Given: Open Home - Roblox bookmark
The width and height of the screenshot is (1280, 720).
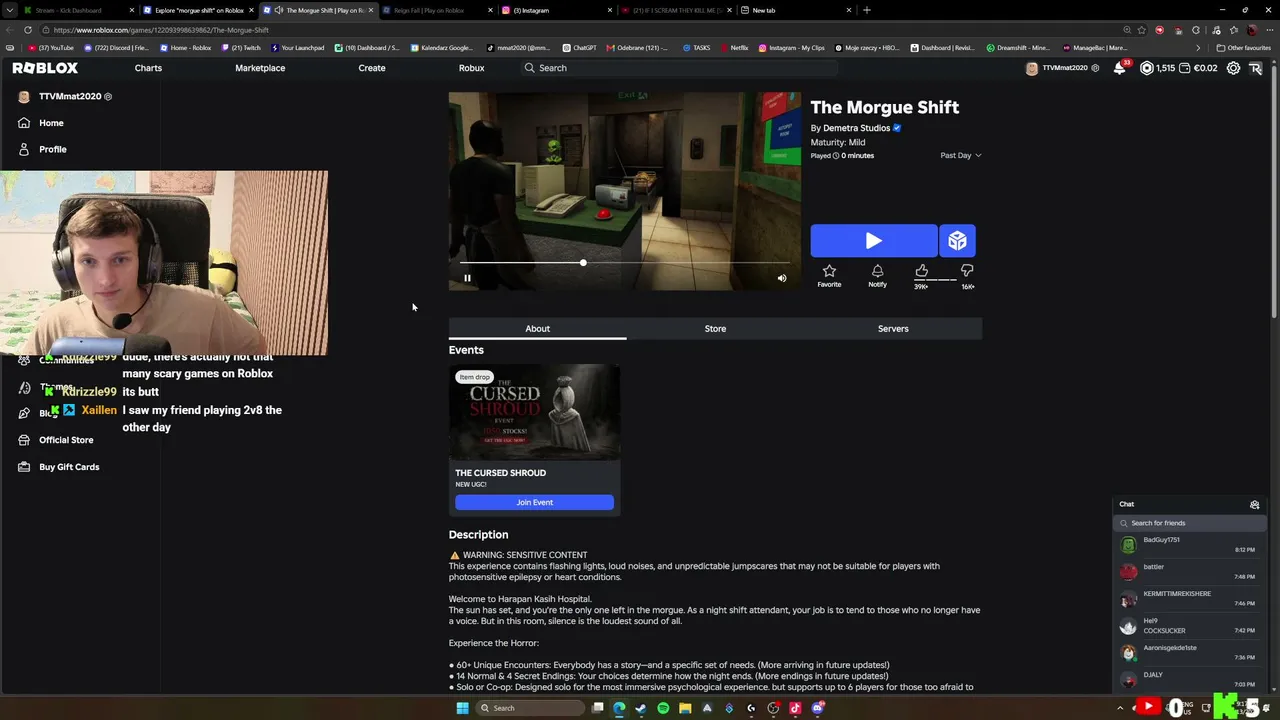Looking at the screenshot, I should [x=185, y=48].
